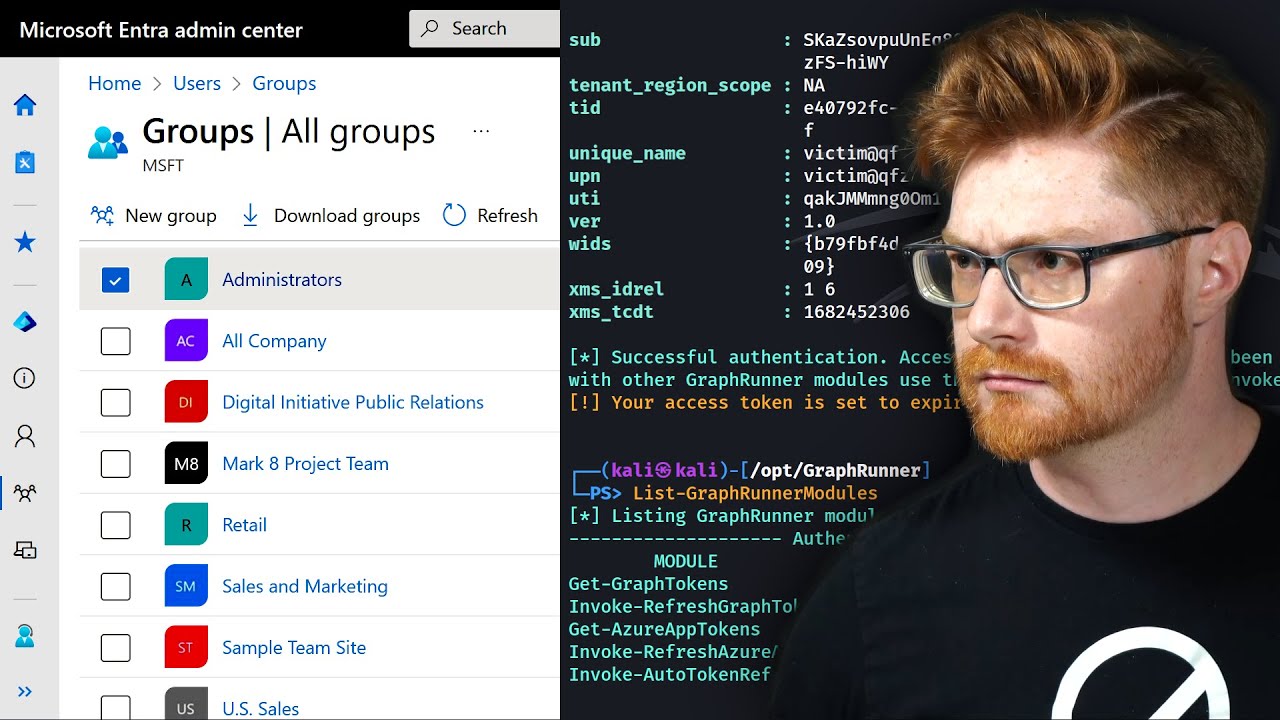Go to Groups breadcrumb
The width and height of the screenshot is (1280, 720).
284,83
